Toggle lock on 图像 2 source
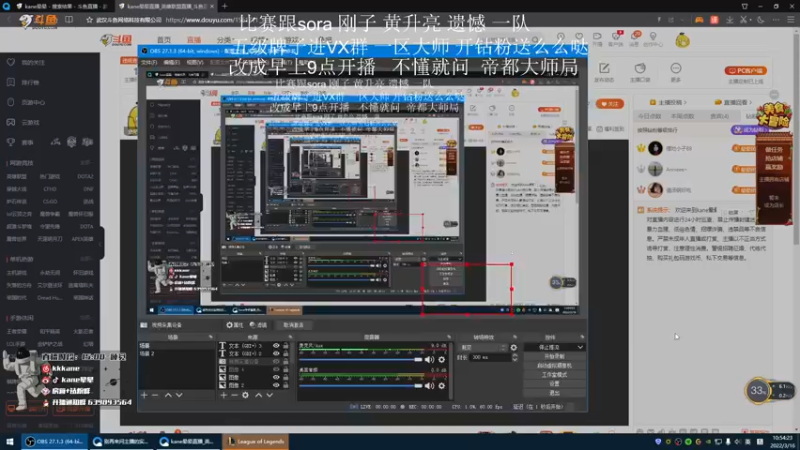 286,385
